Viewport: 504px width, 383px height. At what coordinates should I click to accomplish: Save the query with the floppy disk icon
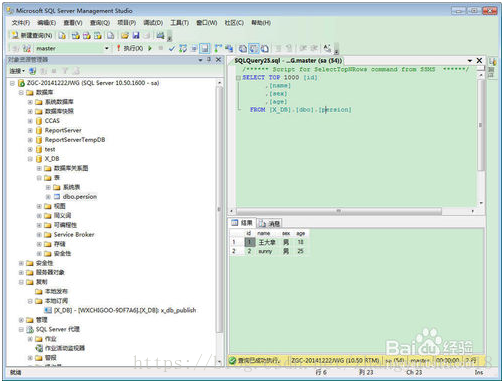point(136,35)
